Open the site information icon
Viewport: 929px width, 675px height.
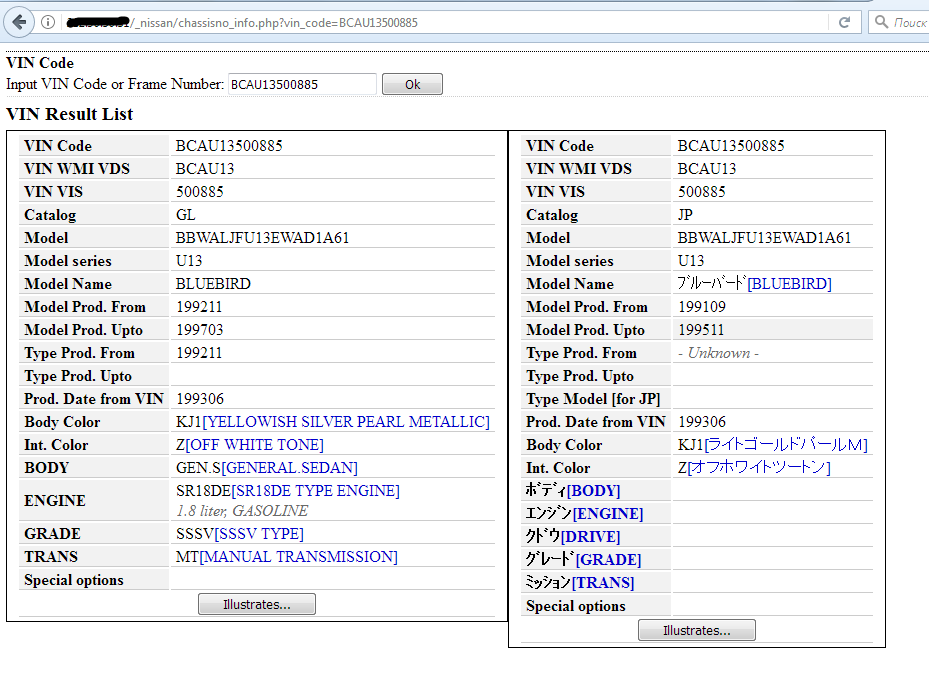(48, 23)
